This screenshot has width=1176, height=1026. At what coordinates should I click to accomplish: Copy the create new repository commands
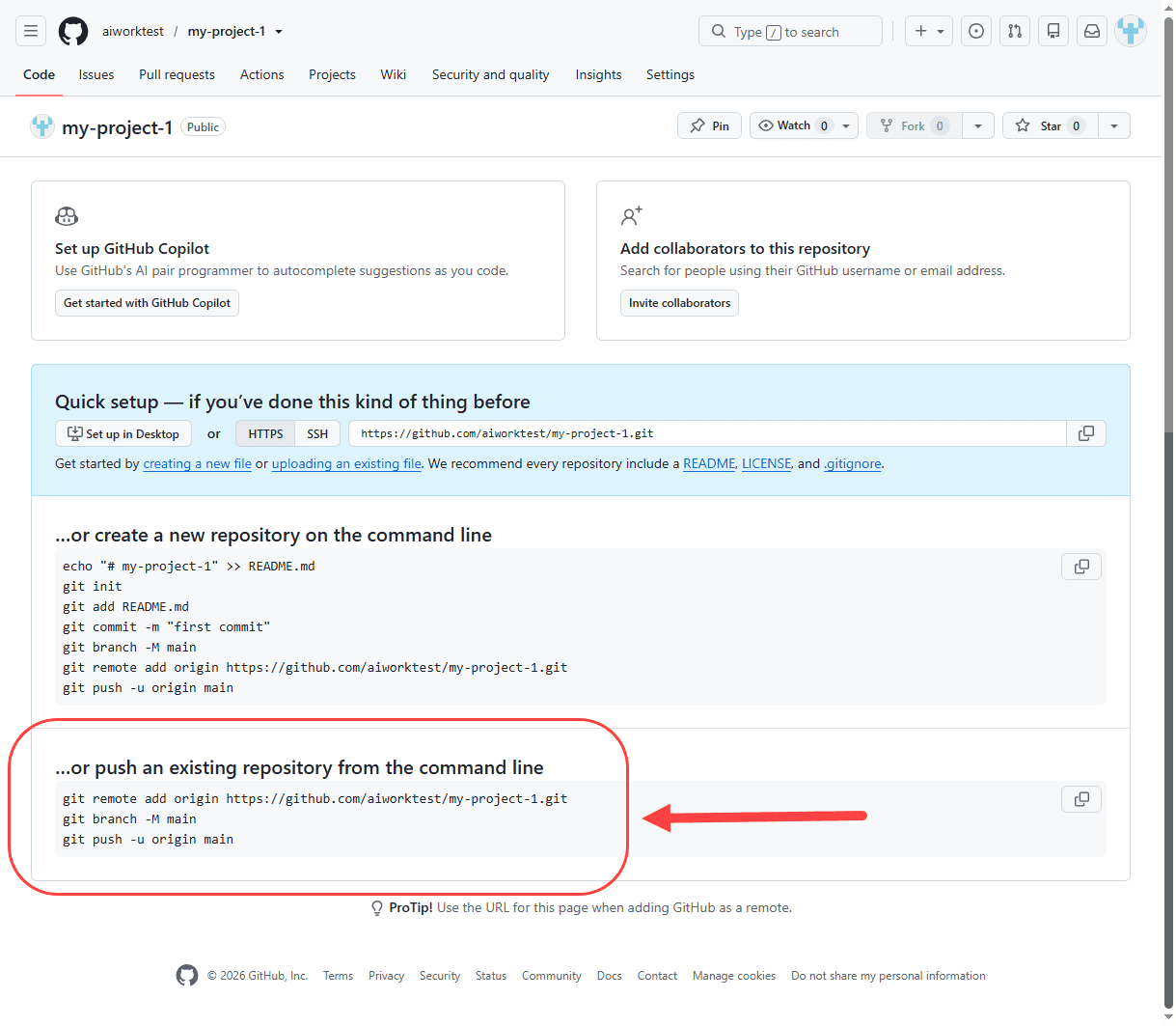tap(1081, 567)
